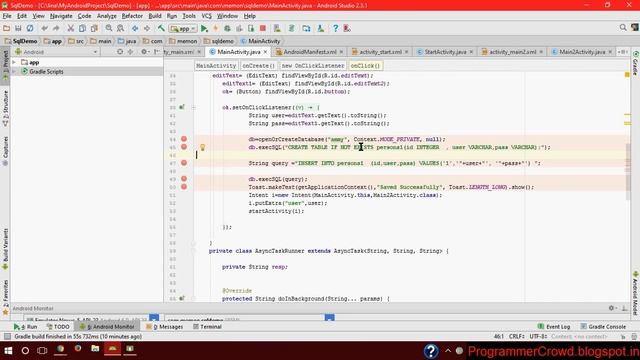Viewport: 640px width, 360px height.
Task: Click the Undo arrow icon
Action: click(x=44, y=28)
